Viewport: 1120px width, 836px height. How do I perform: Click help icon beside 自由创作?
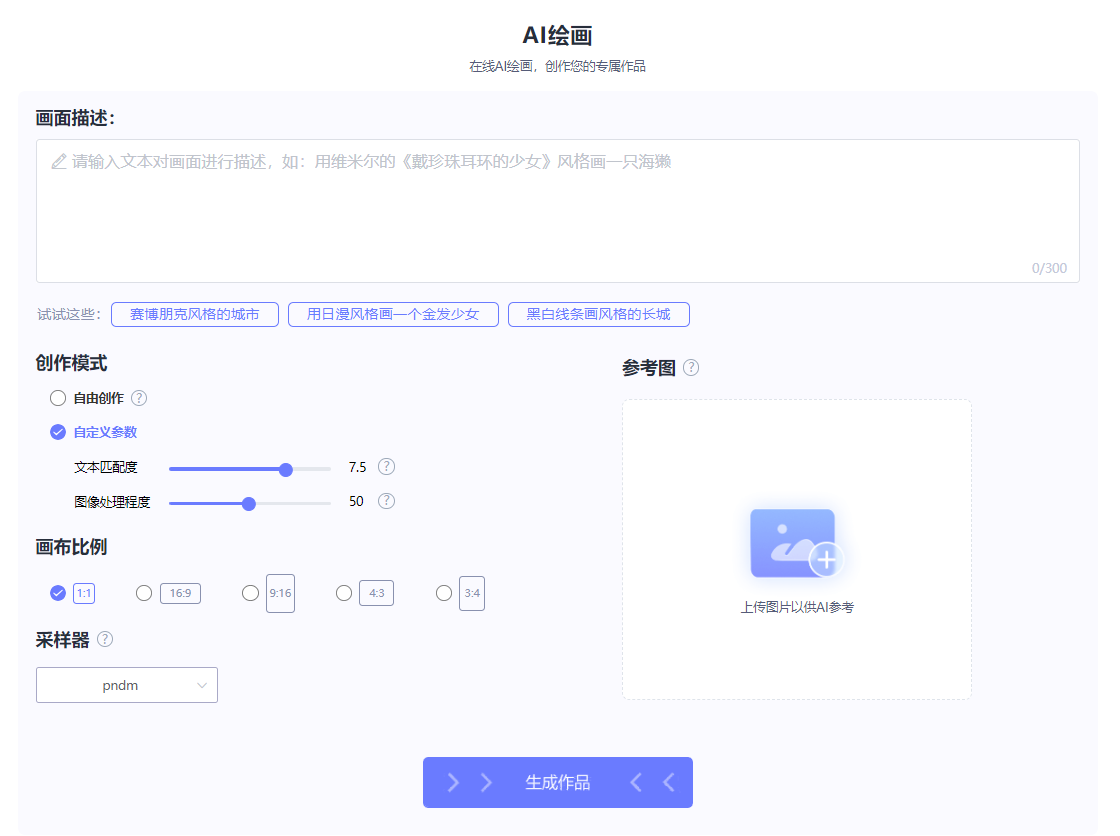[x=139, y=398]
